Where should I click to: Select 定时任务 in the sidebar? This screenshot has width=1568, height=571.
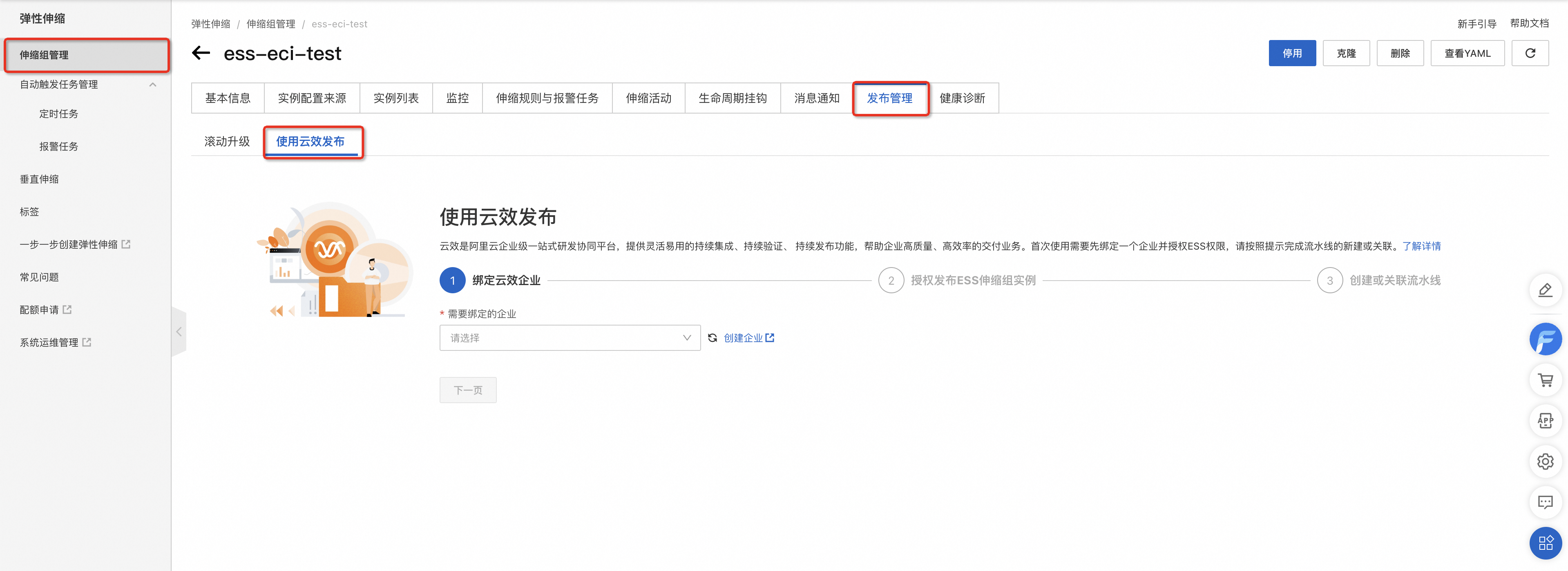coord(58,114)
